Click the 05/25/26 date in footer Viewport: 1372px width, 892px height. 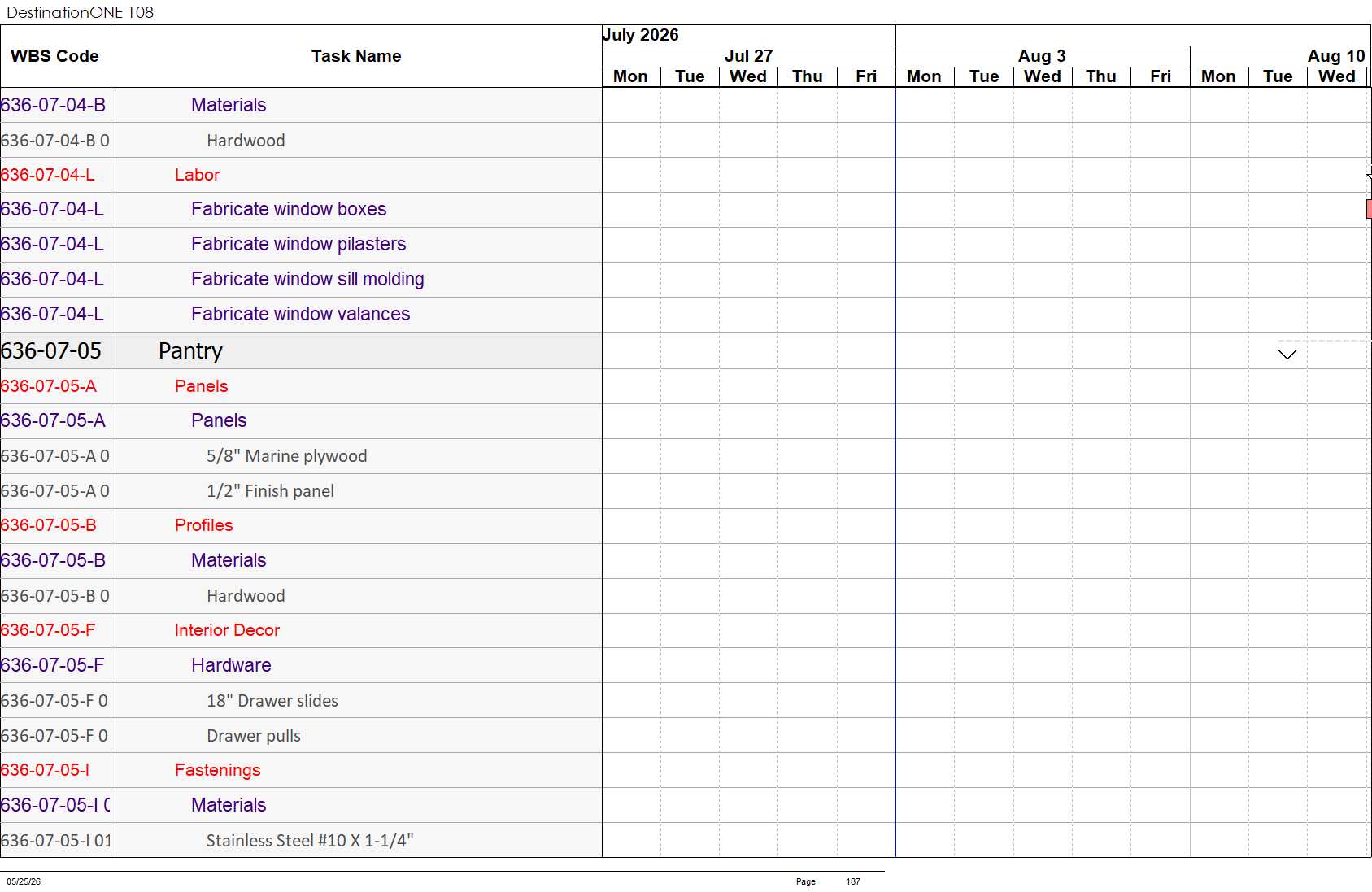pos(24,881)
